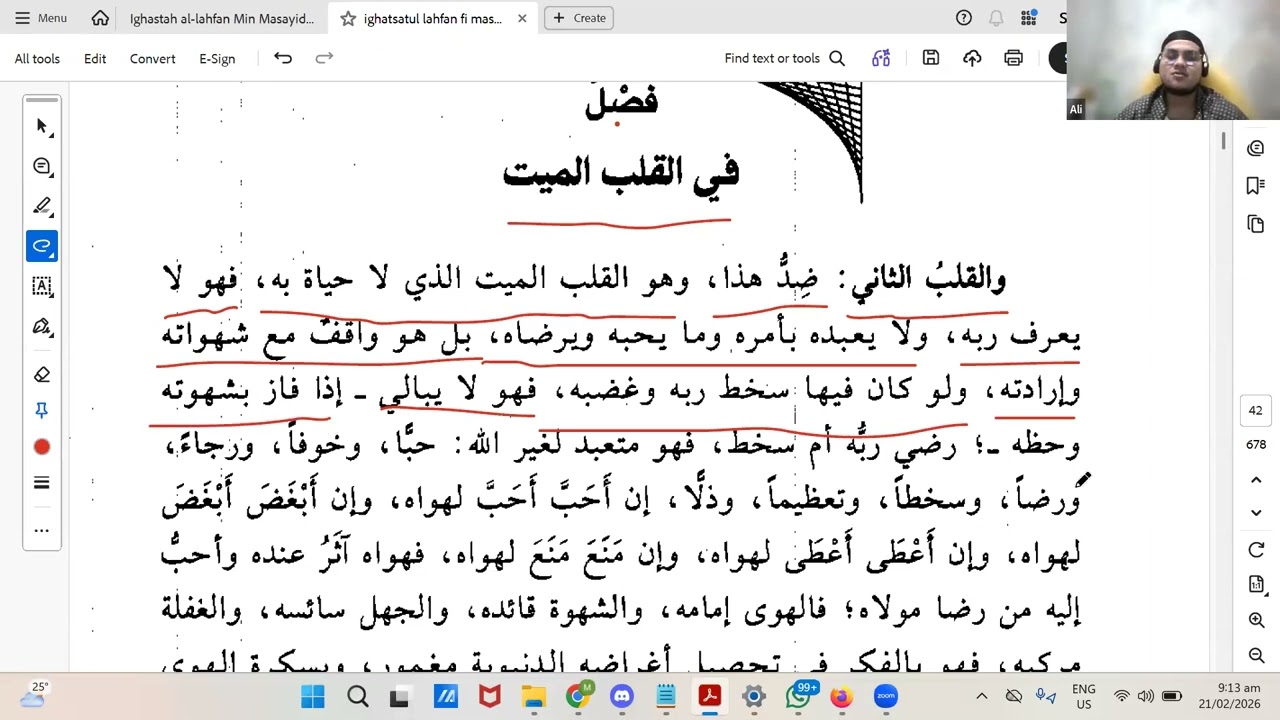Open Windows taskbar search
This screenshot has height=720, width=1280.
click(x=357, y=696)
